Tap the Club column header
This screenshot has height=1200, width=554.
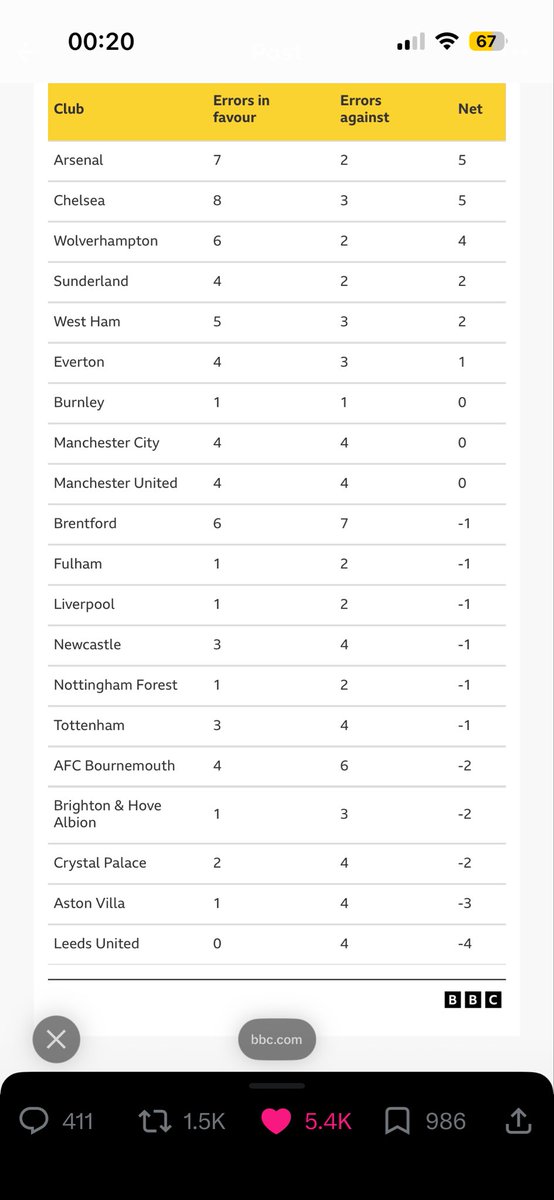(69, 109)
